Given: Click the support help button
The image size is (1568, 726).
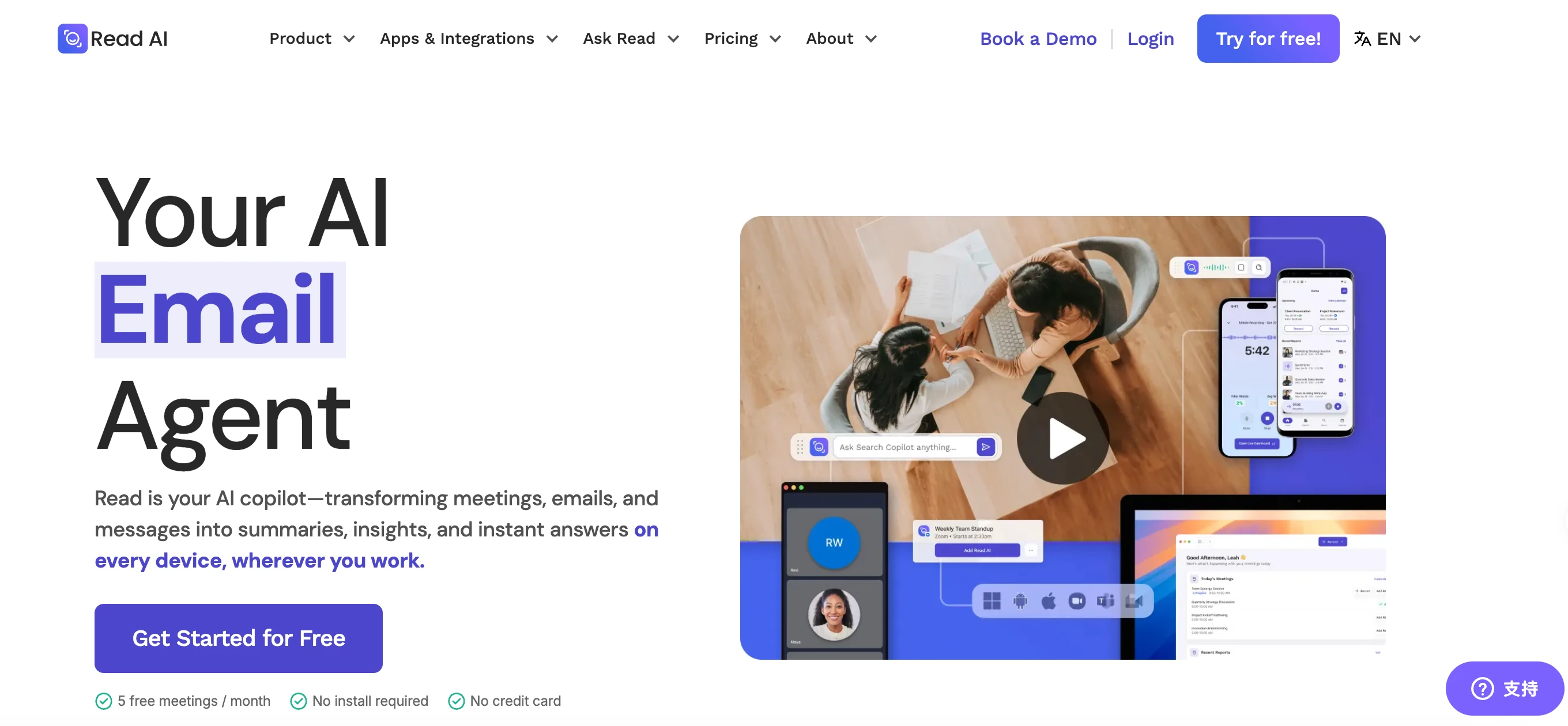Looking at the screenshot, I should (x=1504, y=689).
